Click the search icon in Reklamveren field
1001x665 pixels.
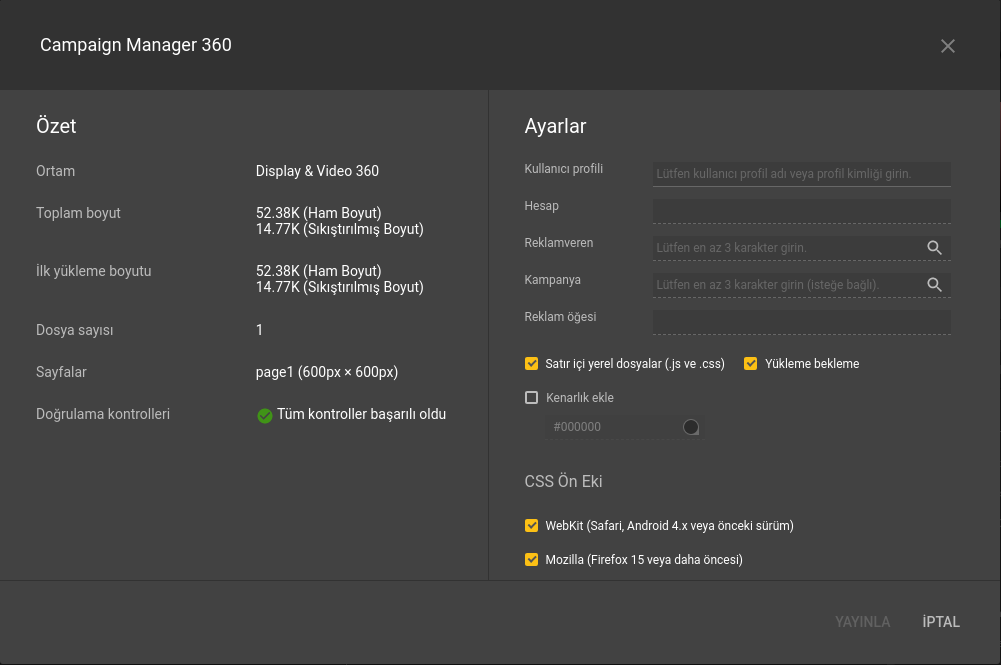934,248
